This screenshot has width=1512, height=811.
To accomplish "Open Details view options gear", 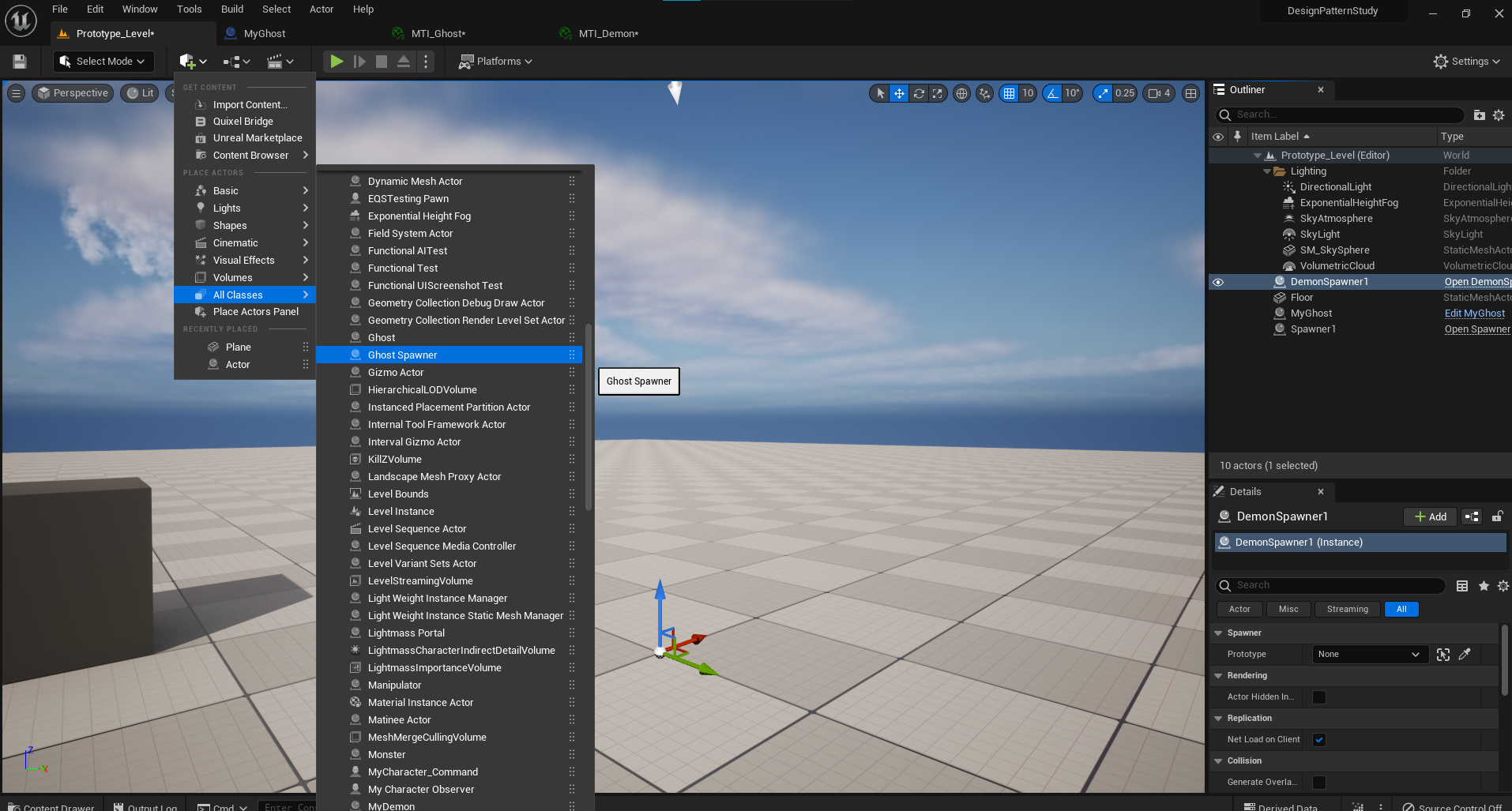I will (x=1503, y=586).
